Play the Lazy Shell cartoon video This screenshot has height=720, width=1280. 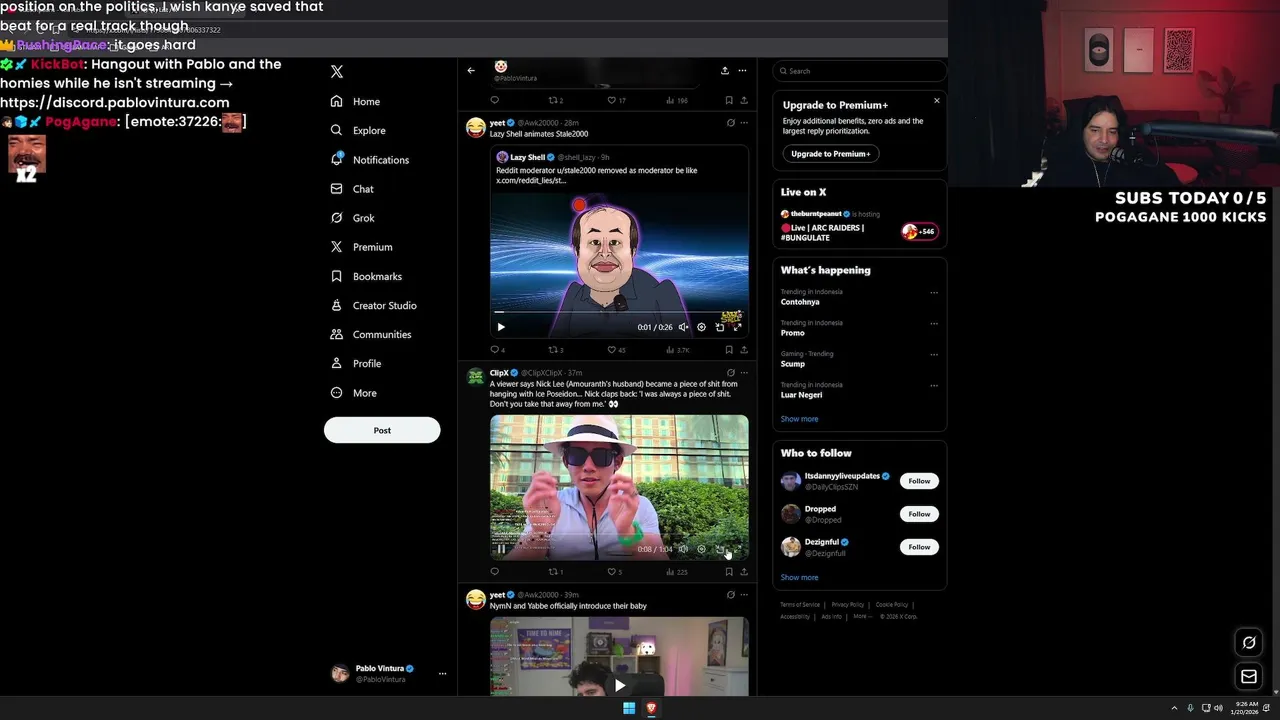click(x=501, y=327)
